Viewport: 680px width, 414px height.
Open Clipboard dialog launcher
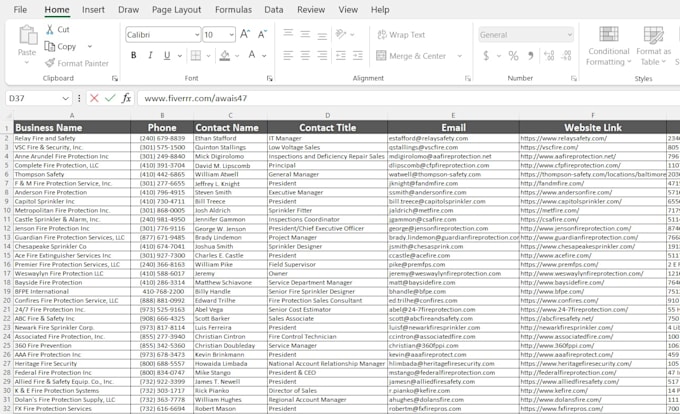tap(115, 78)
